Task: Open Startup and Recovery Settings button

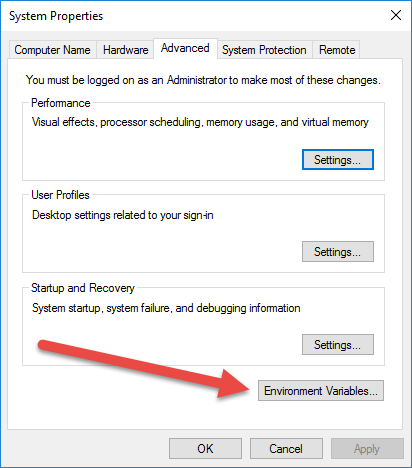Action: coord(338,345)
